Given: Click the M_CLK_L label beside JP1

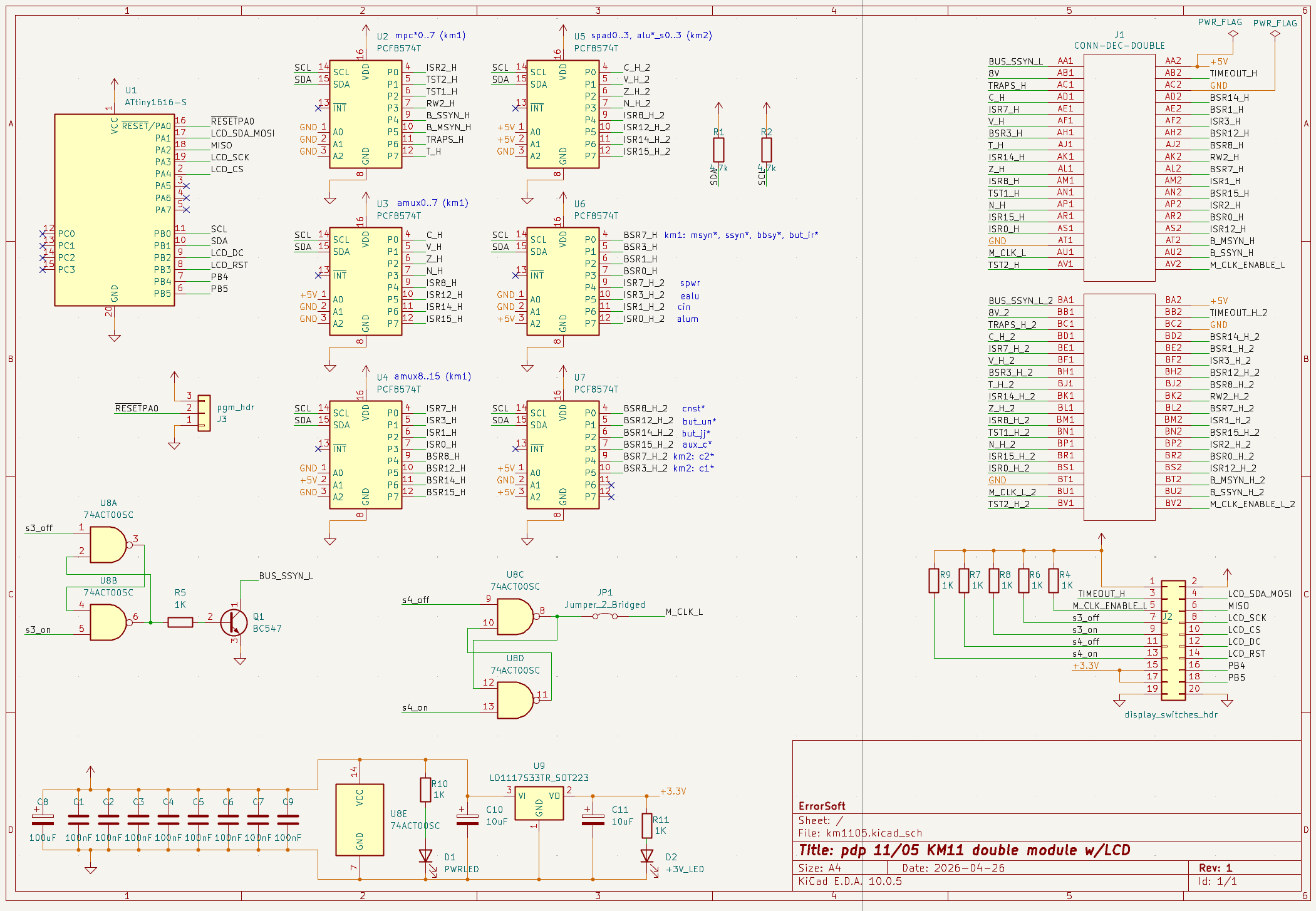Looking at the screenshot, I should point(684,612).
